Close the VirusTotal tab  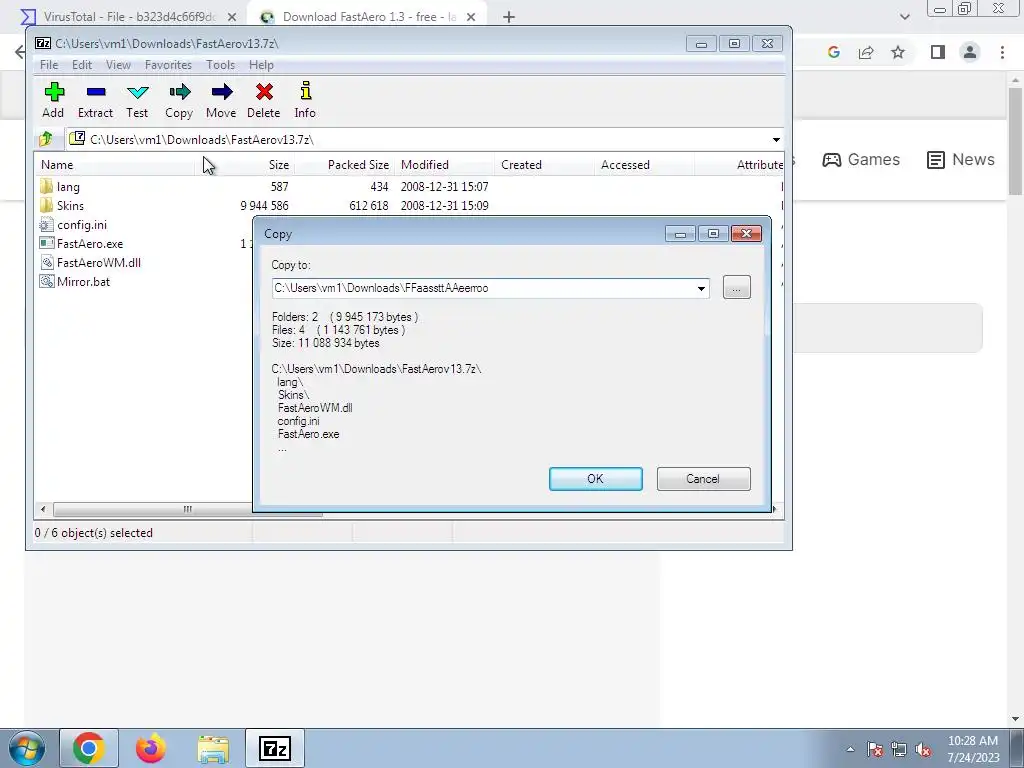coord(232,18)
